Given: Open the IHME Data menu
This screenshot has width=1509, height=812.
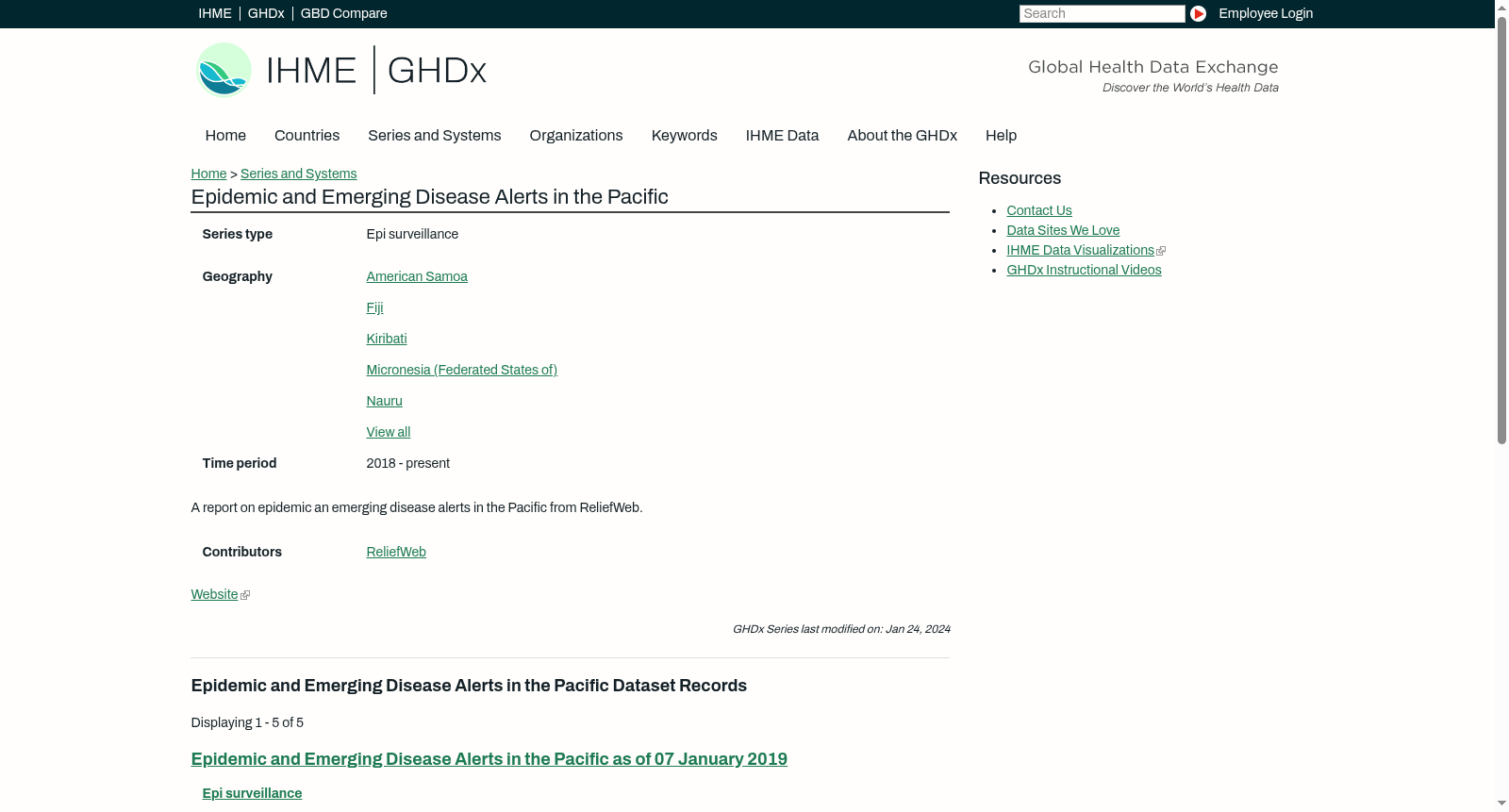Looking at the screenshot, I should tap(782, 136).
